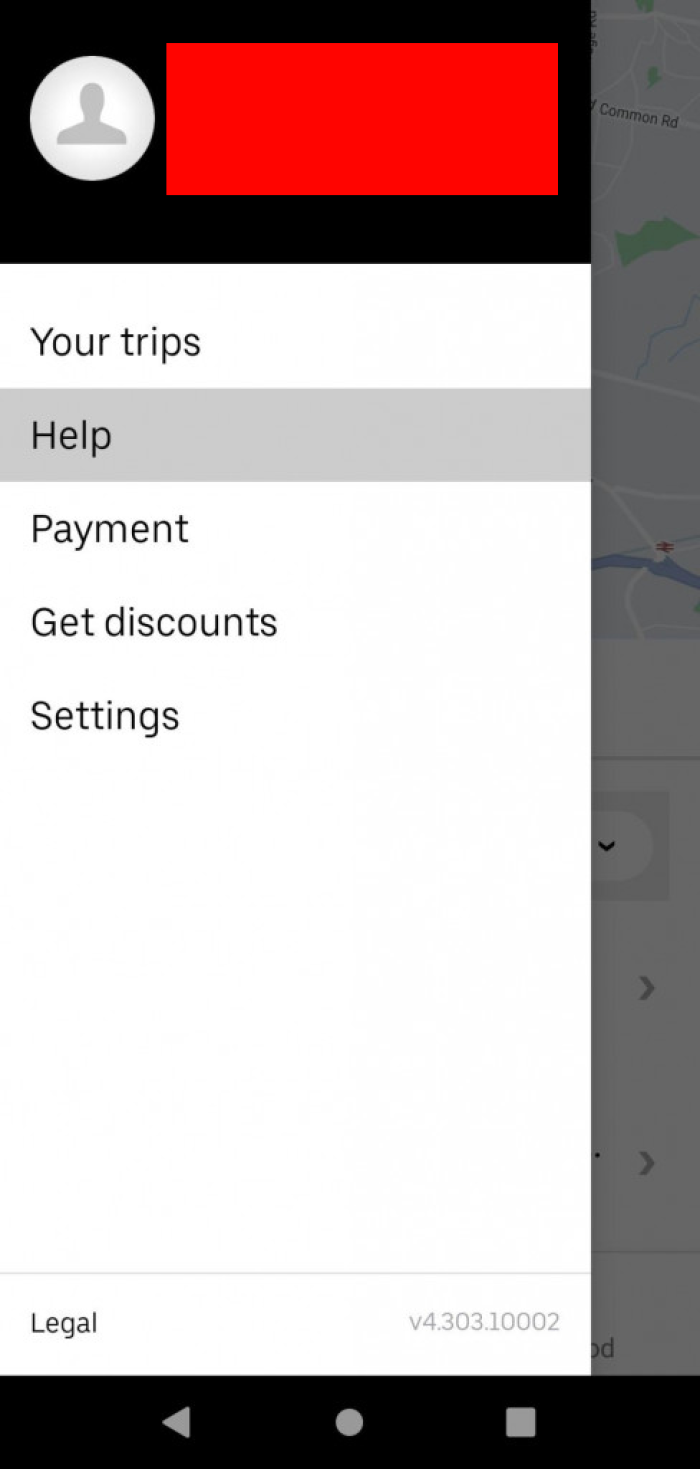Tap the Android back triangle icon

[177, 1422]
